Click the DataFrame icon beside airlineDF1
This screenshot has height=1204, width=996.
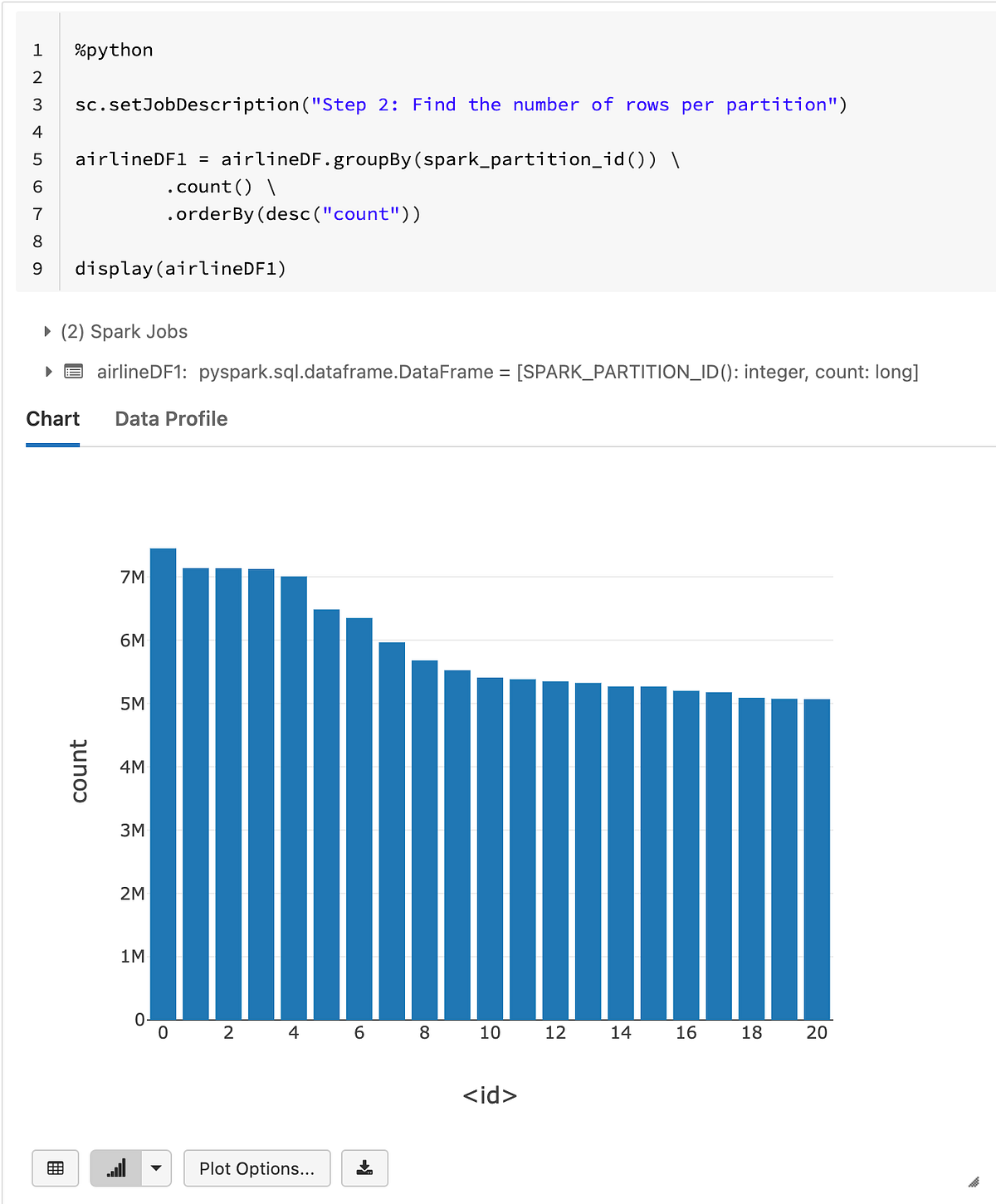point(74,372)
